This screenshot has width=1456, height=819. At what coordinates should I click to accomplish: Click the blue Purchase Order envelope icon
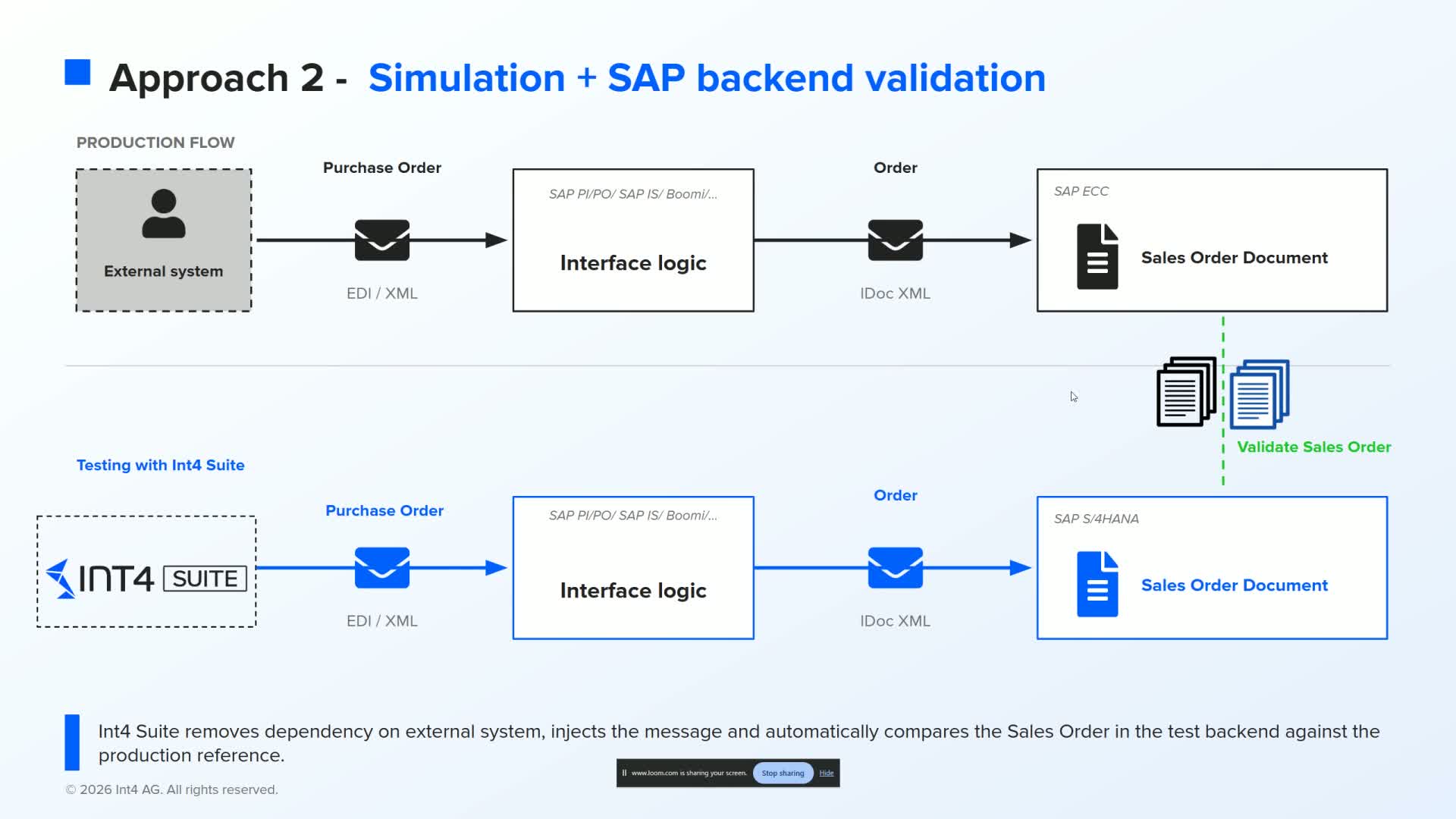click(382, 568)
